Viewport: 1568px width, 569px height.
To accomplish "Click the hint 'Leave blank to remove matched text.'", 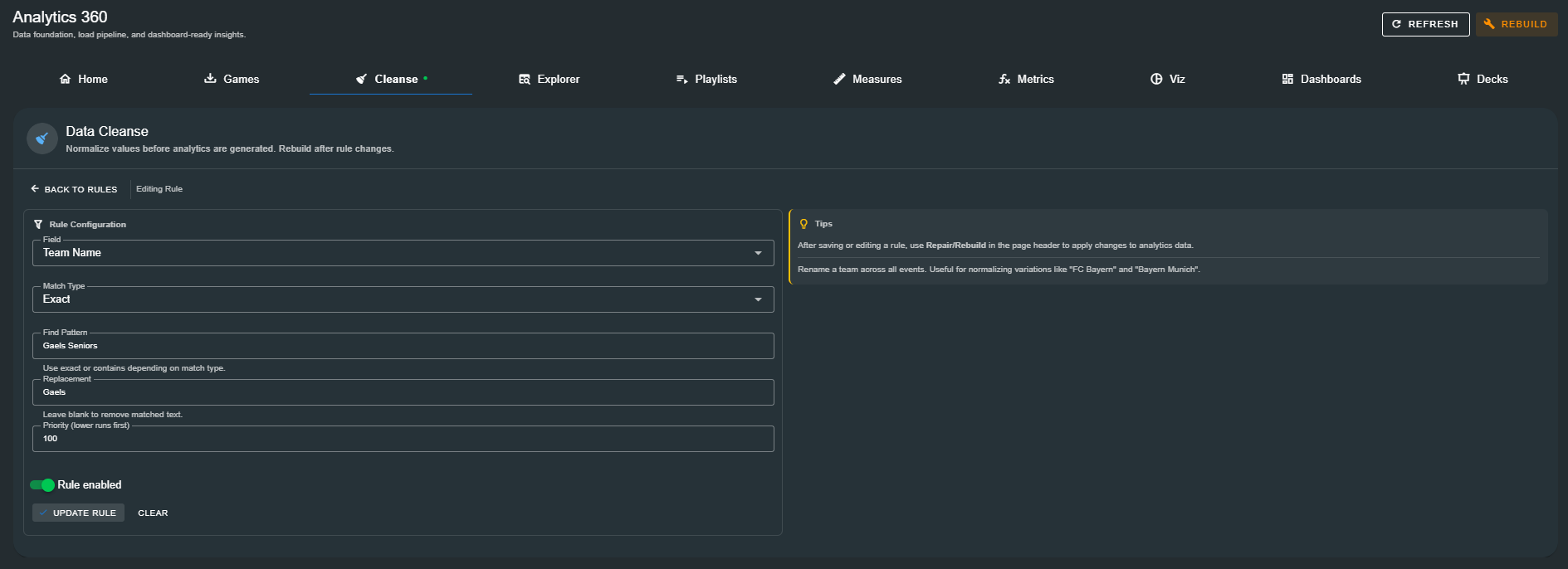I will [x=113, y=415].
